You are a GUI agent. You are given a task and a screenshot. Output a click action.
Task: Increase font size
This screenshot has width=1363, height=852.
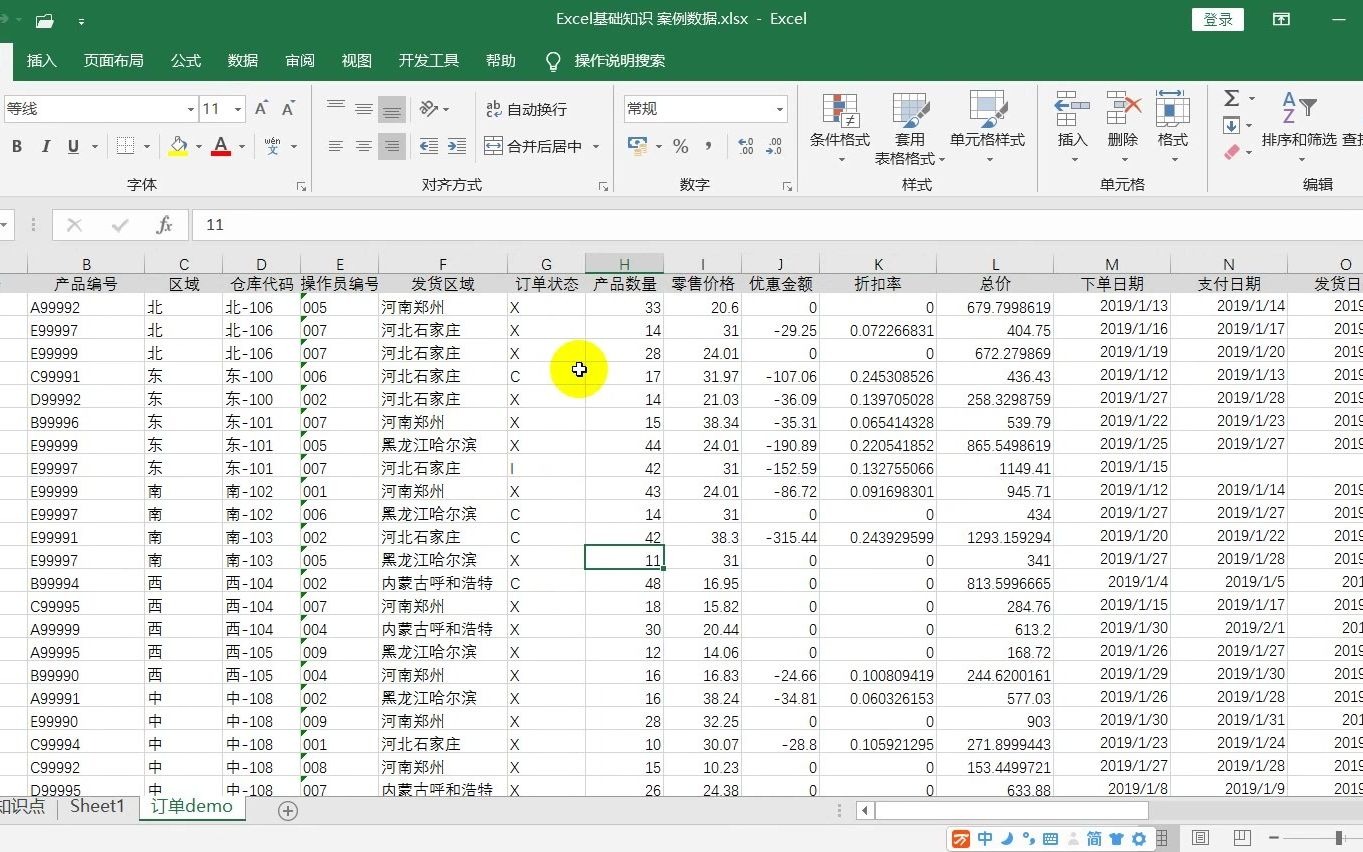click(261, 109)
